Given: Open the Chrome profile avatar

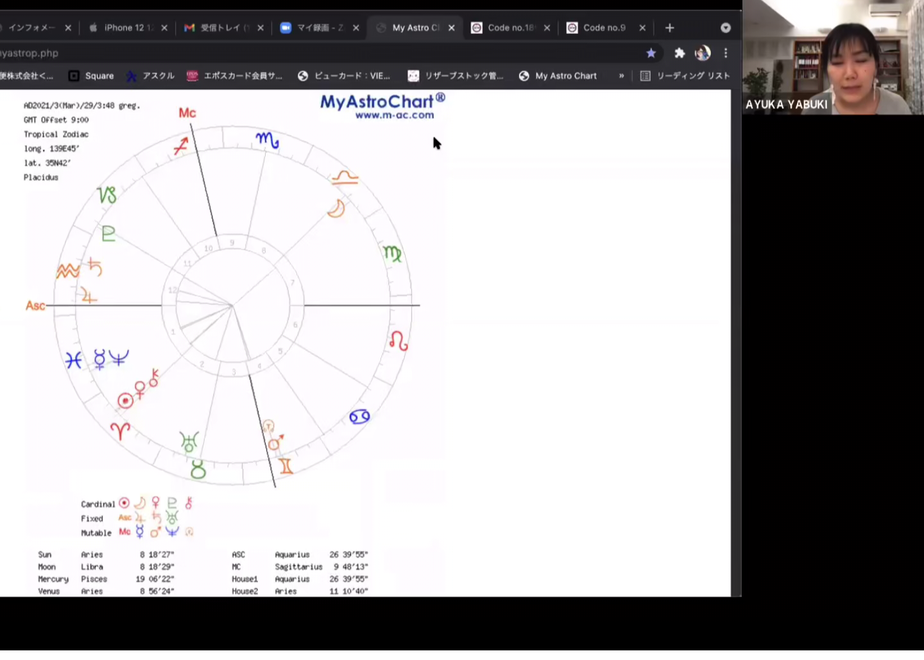Looking at the screenshot, I should pos(702,53).
